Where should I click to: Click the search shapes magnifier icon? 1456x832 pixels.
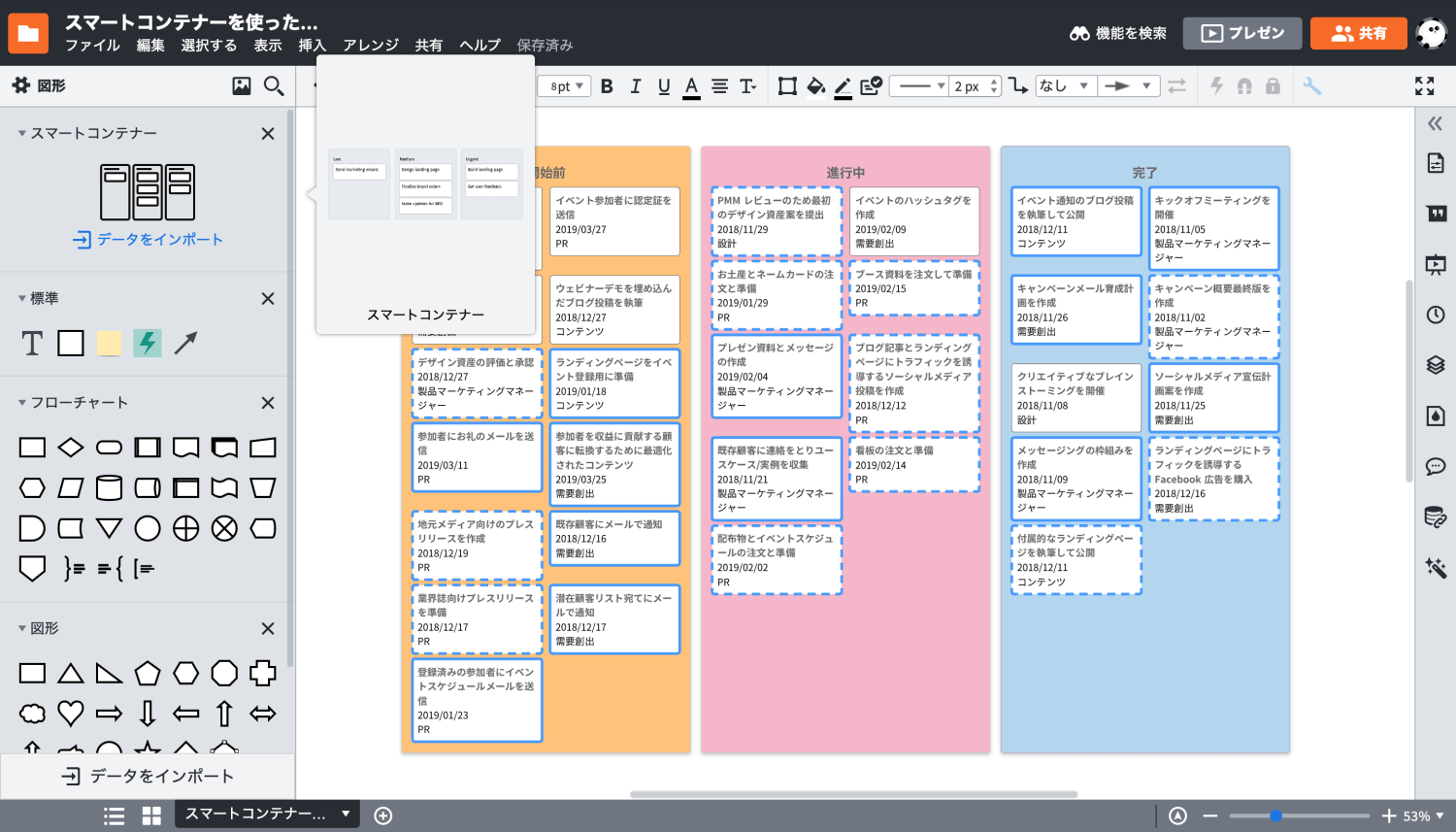275,86
